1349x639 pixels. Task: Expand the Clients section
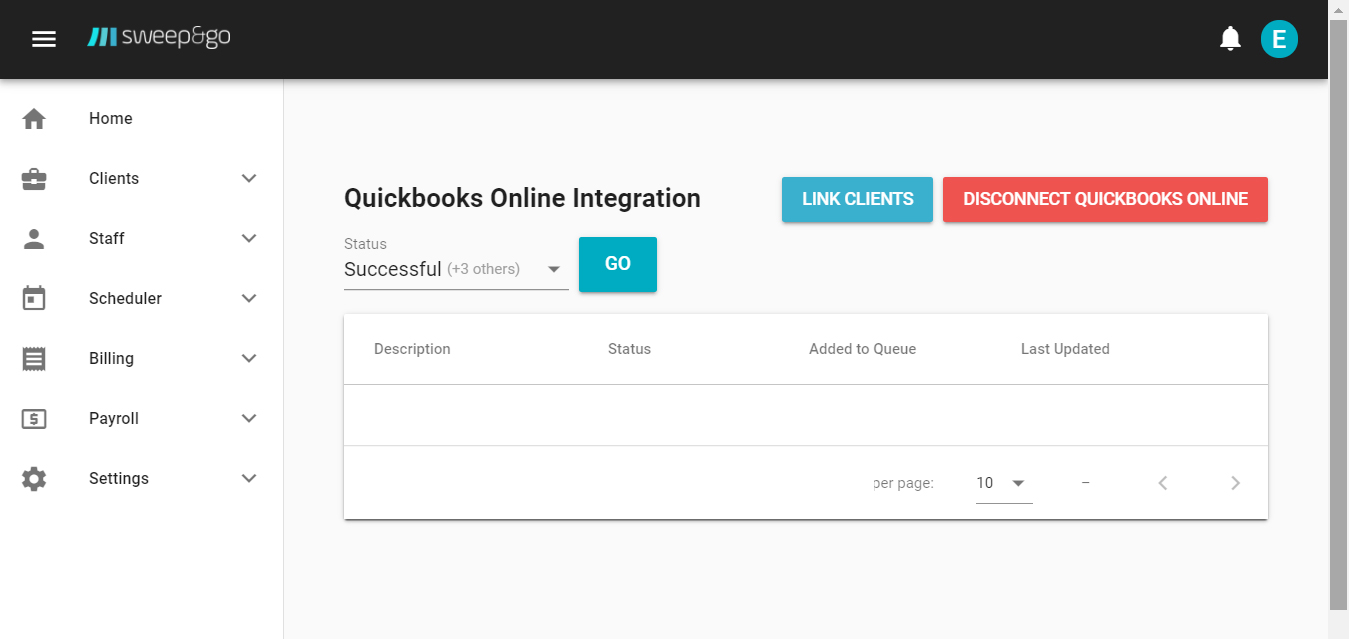(x=248, y=178)
